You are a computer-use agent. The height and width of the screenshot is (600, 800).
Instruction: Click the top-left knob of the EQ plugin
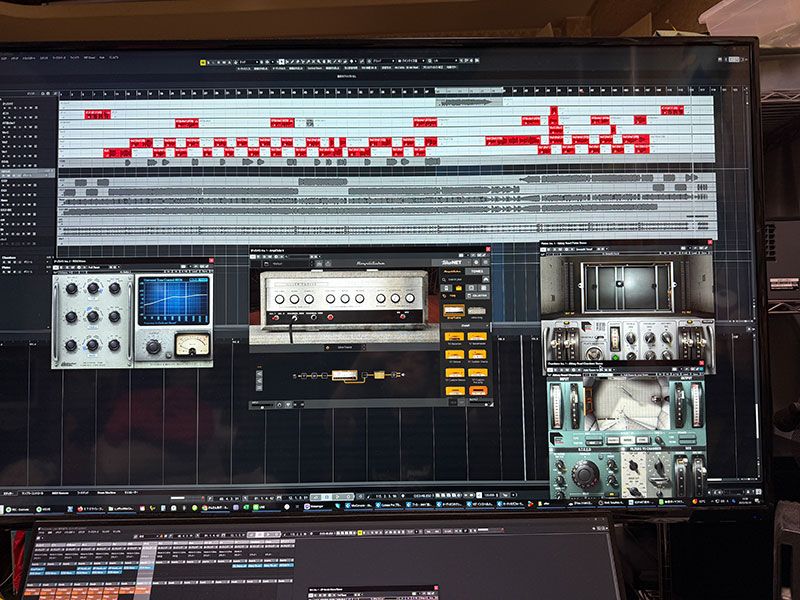click(x=71, y=289)
